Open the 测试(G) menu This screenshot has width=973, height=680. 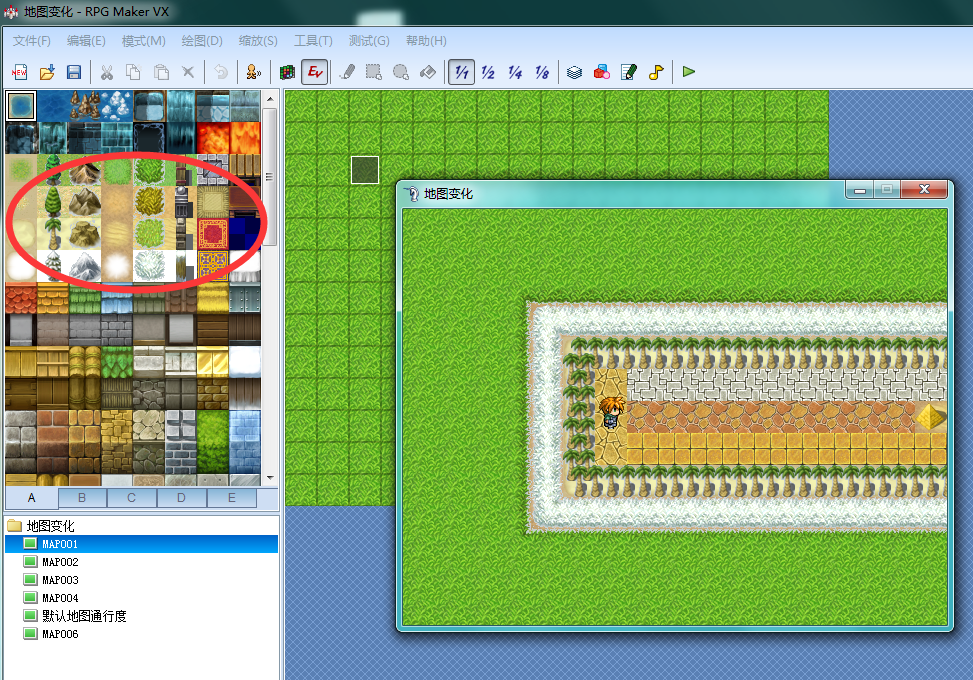[369, 41]
